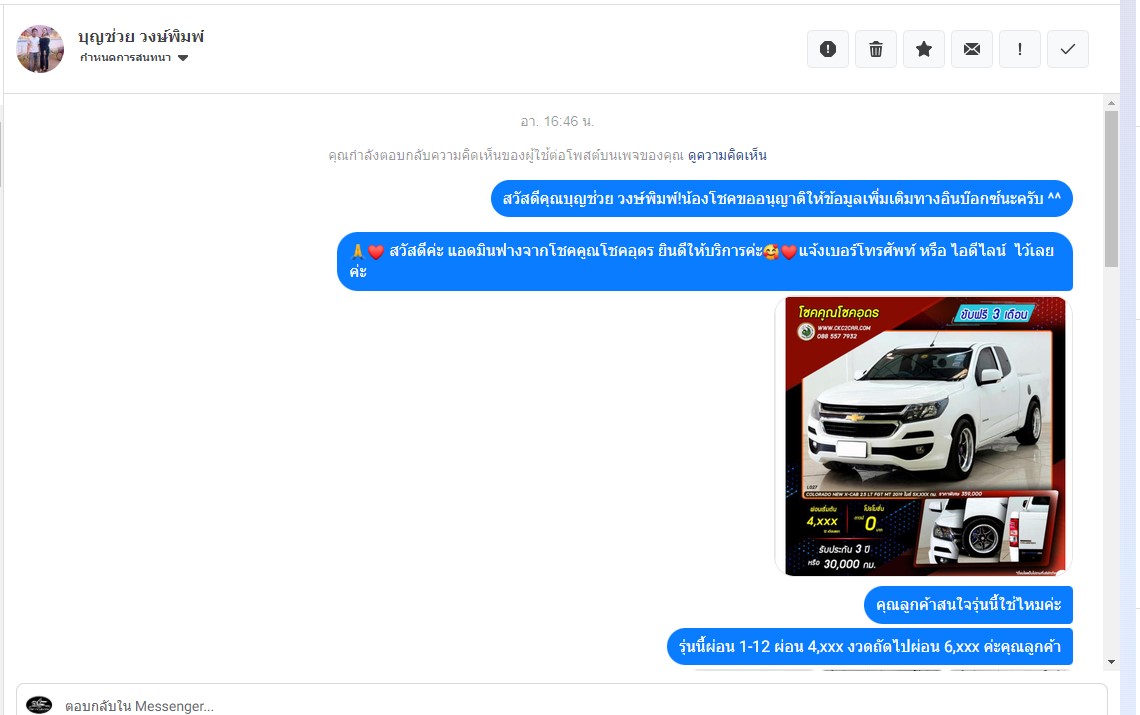Mark conversation as unread with envelope icon

(971, 49)
